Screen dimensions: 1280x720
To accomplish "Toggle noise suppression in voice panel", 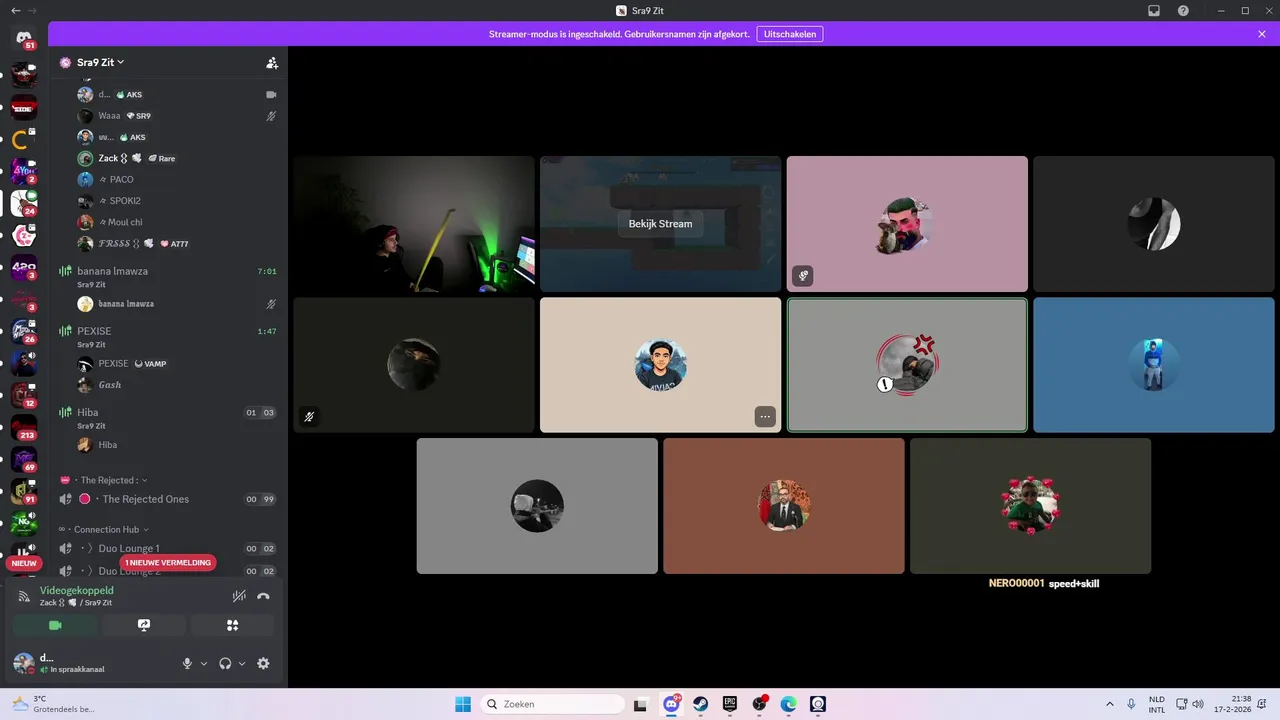I will pyautogui.click(x=239, y=596).
